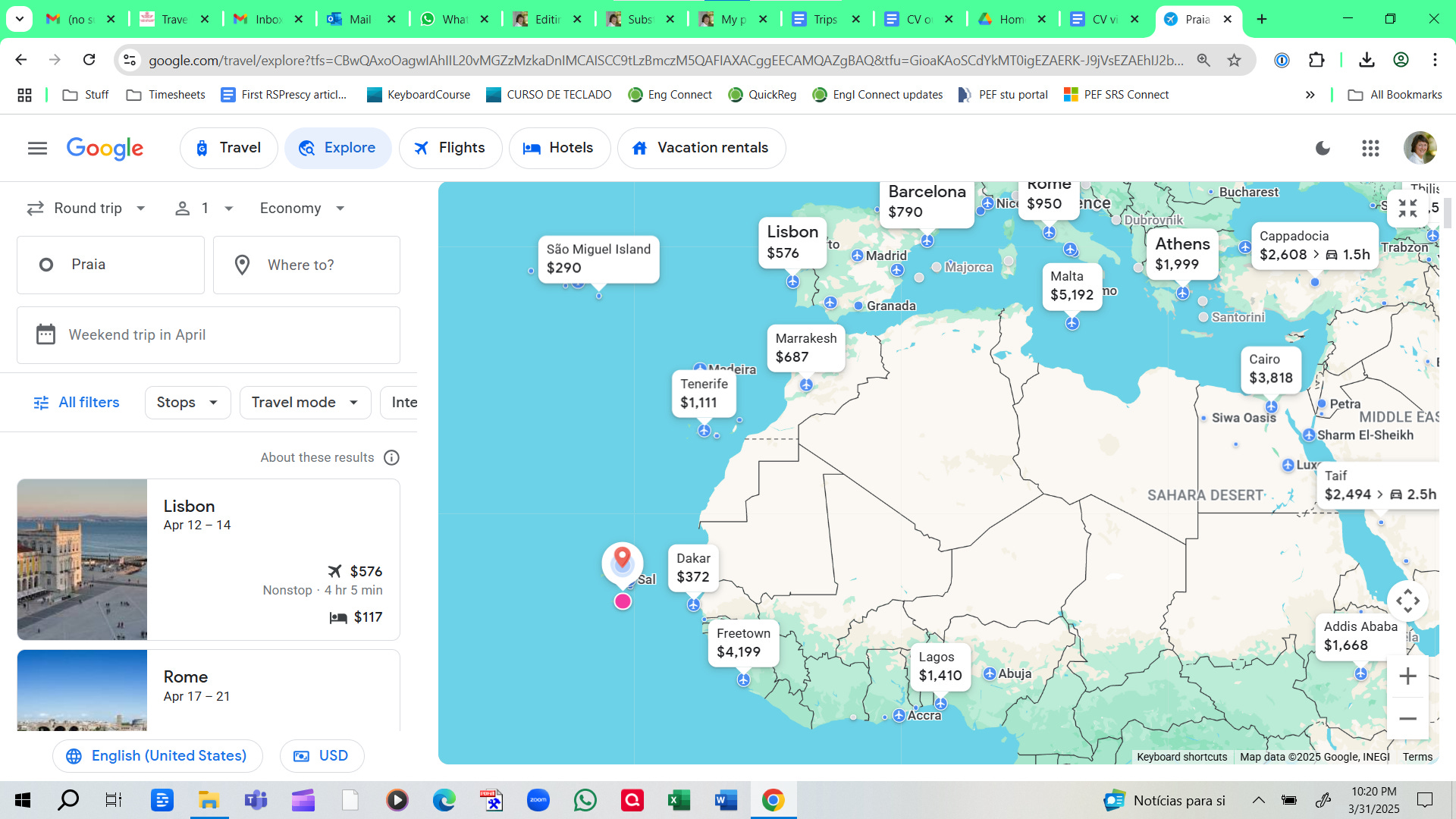The height and width of the screenshot is (819, 1456).
Task: Click the map pan direction control
Action: (1407, 601)
